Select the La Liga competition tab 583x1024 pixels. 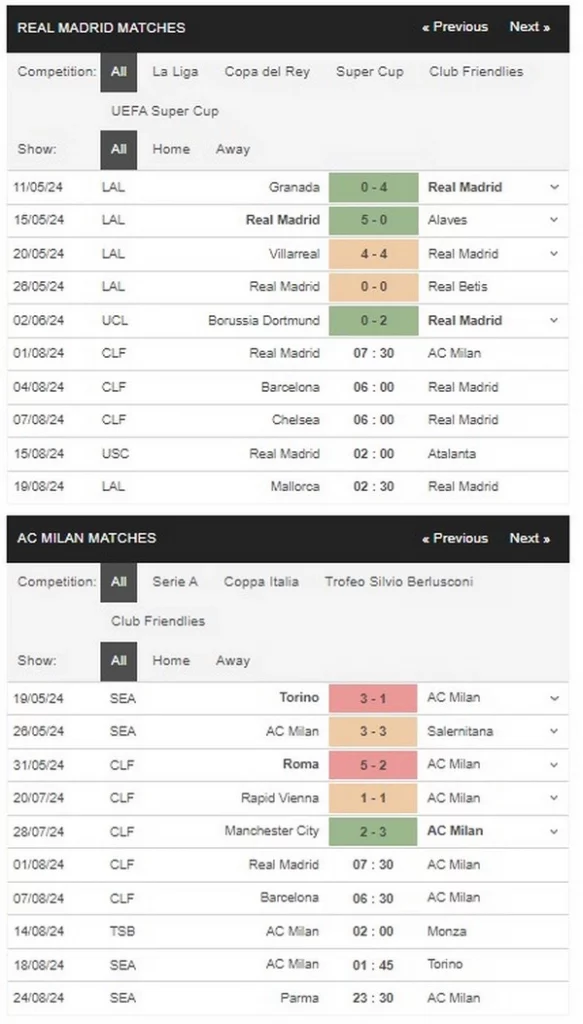(x=175, y=72)
